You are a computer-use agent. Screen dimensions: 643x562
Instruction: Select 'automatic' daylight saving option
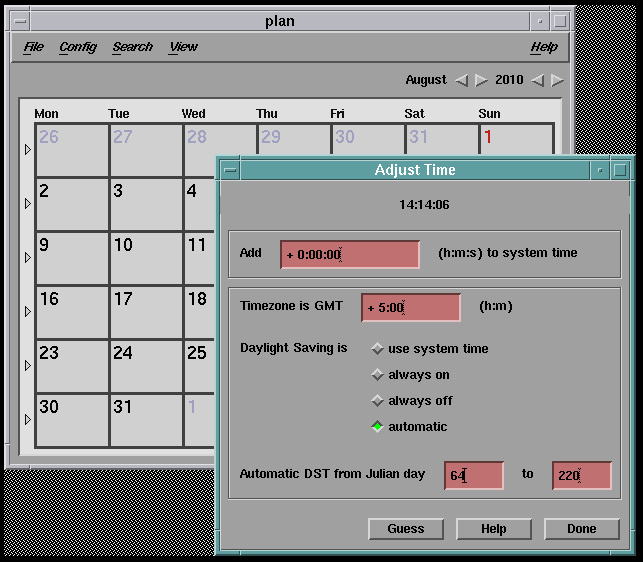377,427
